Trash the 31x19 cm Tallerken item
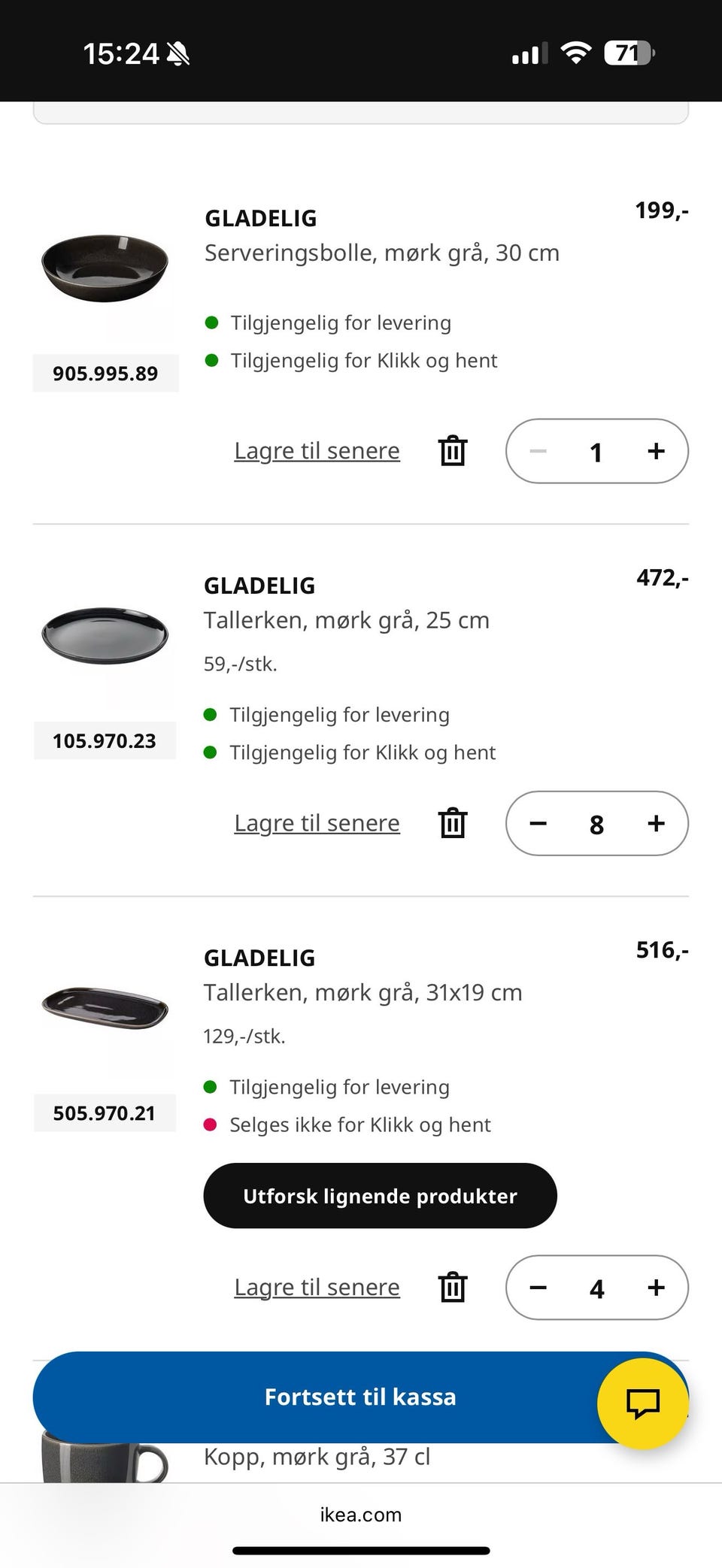 pos(453,1287)
